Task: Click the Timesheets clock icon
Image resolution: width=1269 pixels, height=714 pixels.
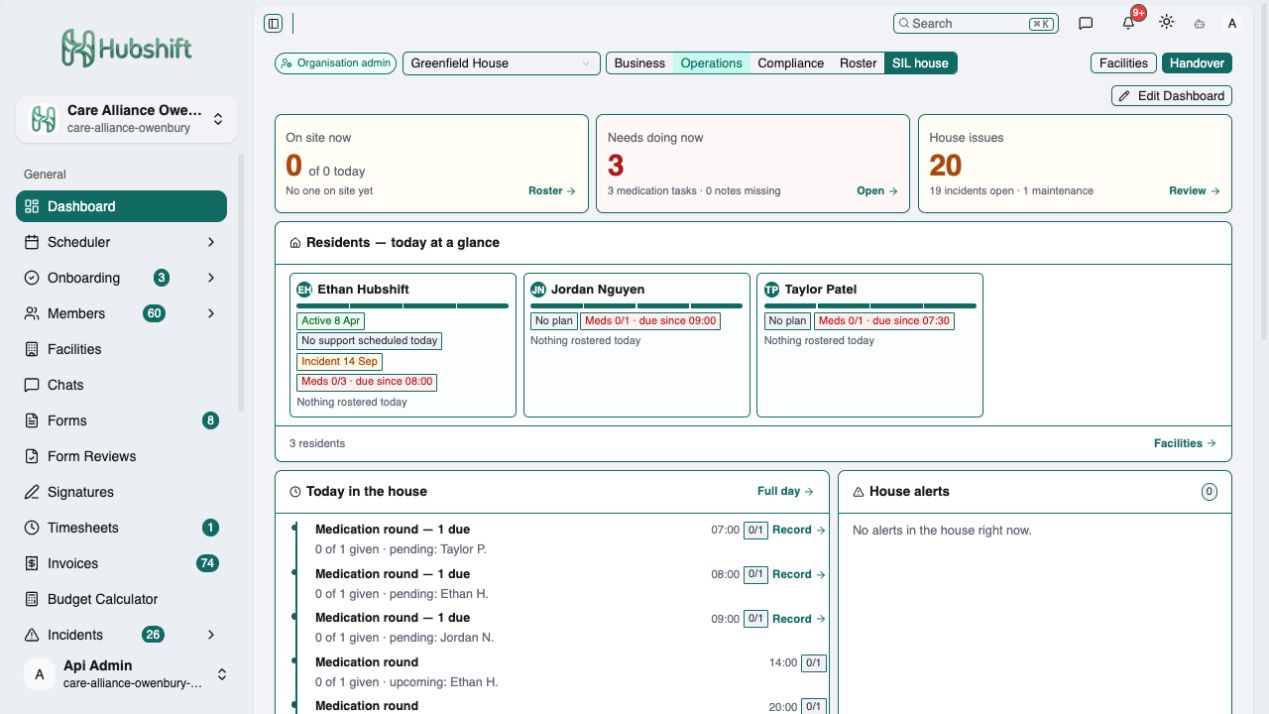Action: 31,528
